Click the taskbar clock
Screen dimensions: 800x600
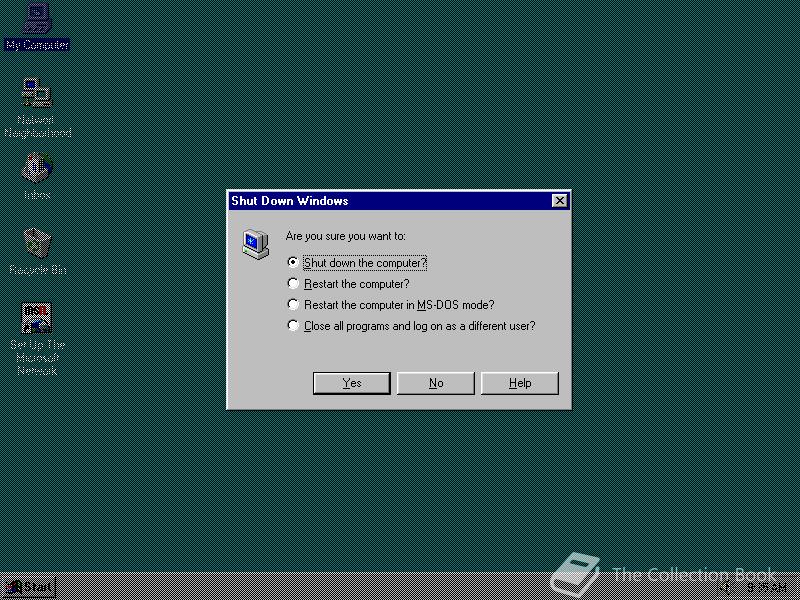click(767, 588)
